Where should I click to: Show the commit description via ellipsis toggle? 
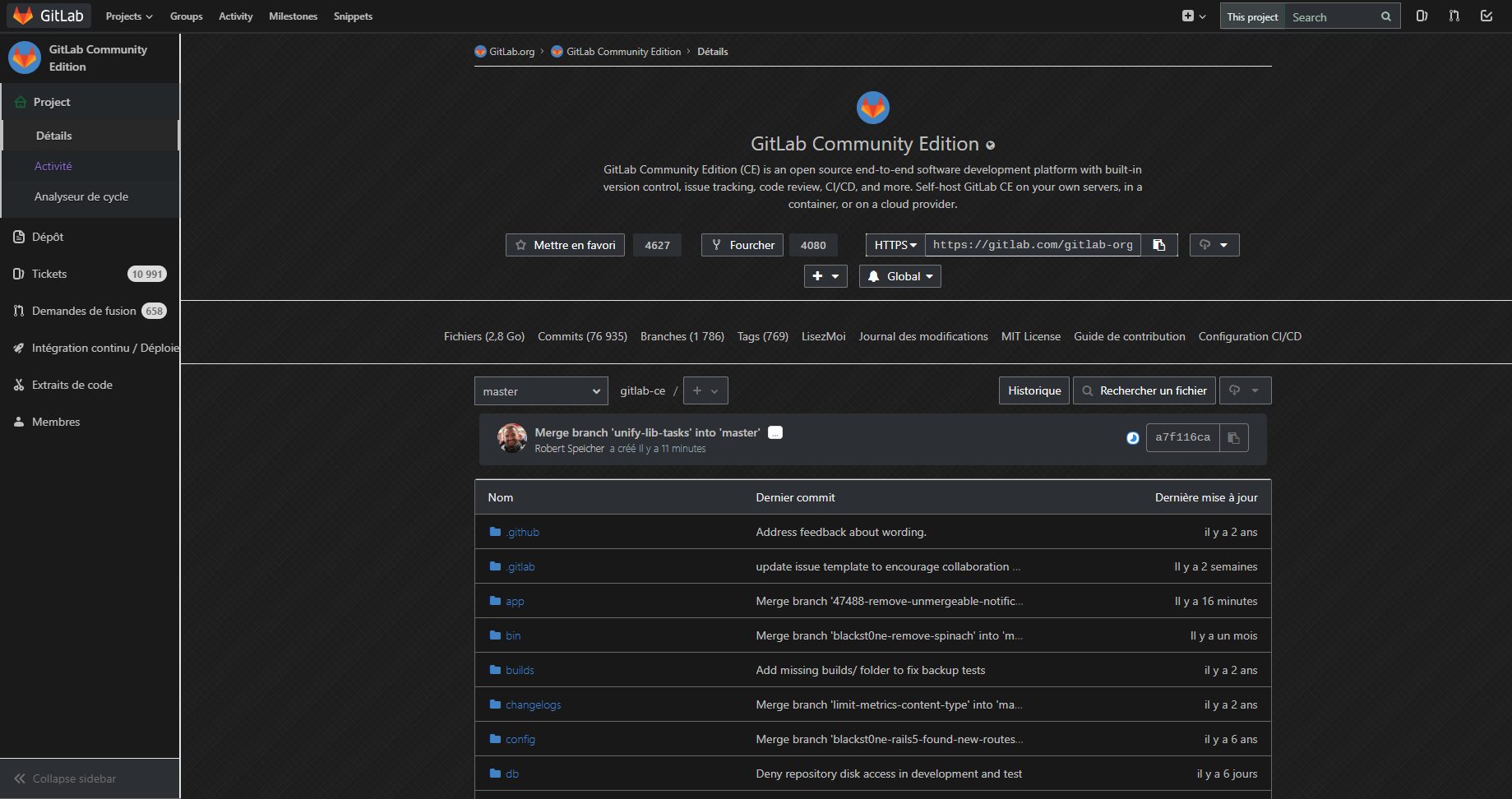click(774, 432)
